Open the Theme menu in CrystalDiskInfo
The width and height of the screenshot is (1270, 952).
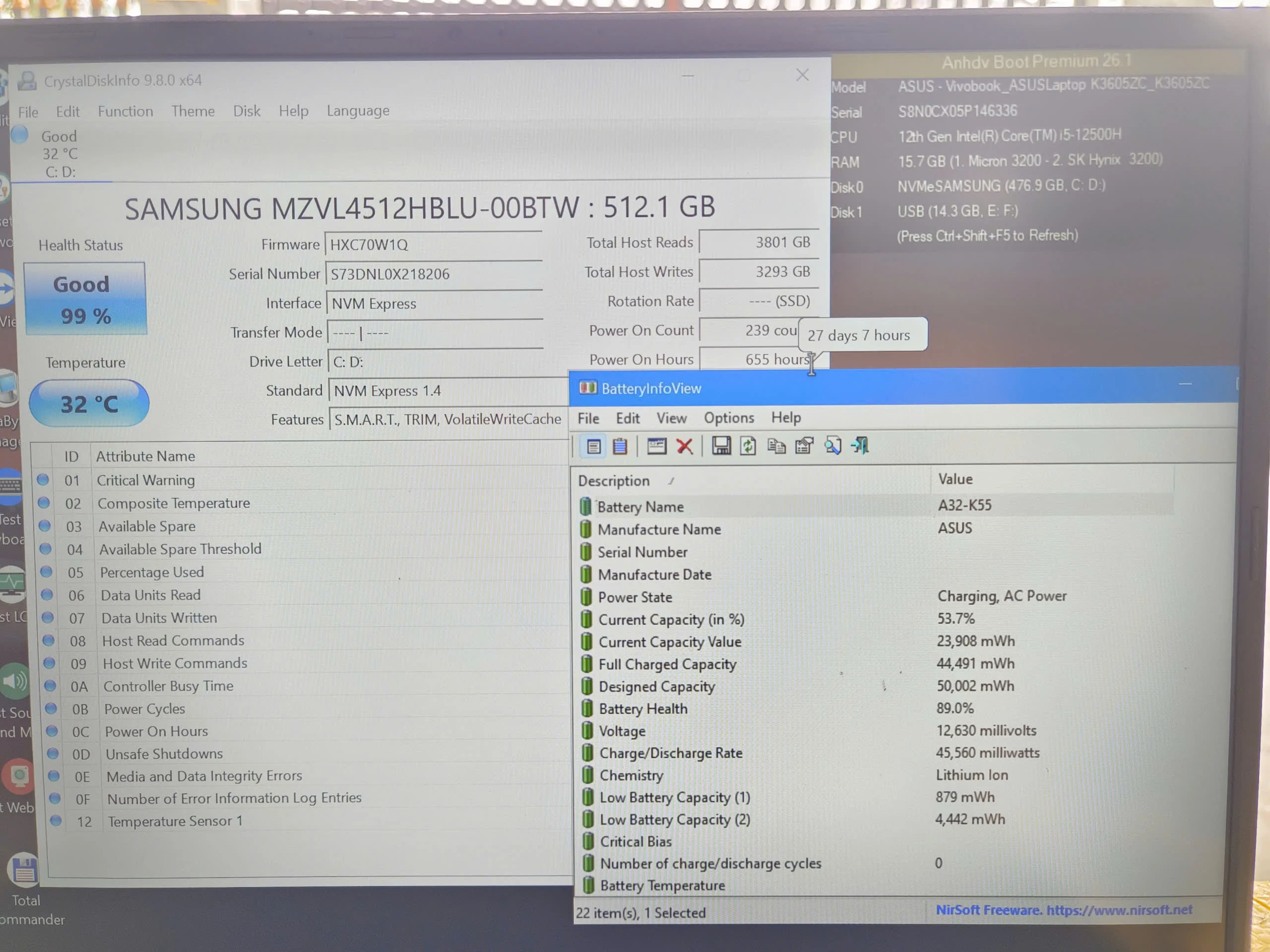[x=193, y=111]
